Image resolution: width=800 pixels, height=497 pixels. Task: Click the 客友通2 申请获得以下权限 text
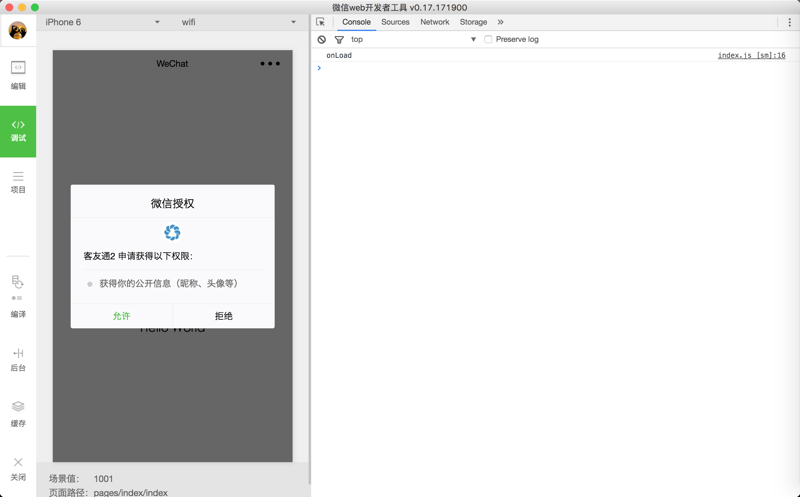tap(138, 256)
